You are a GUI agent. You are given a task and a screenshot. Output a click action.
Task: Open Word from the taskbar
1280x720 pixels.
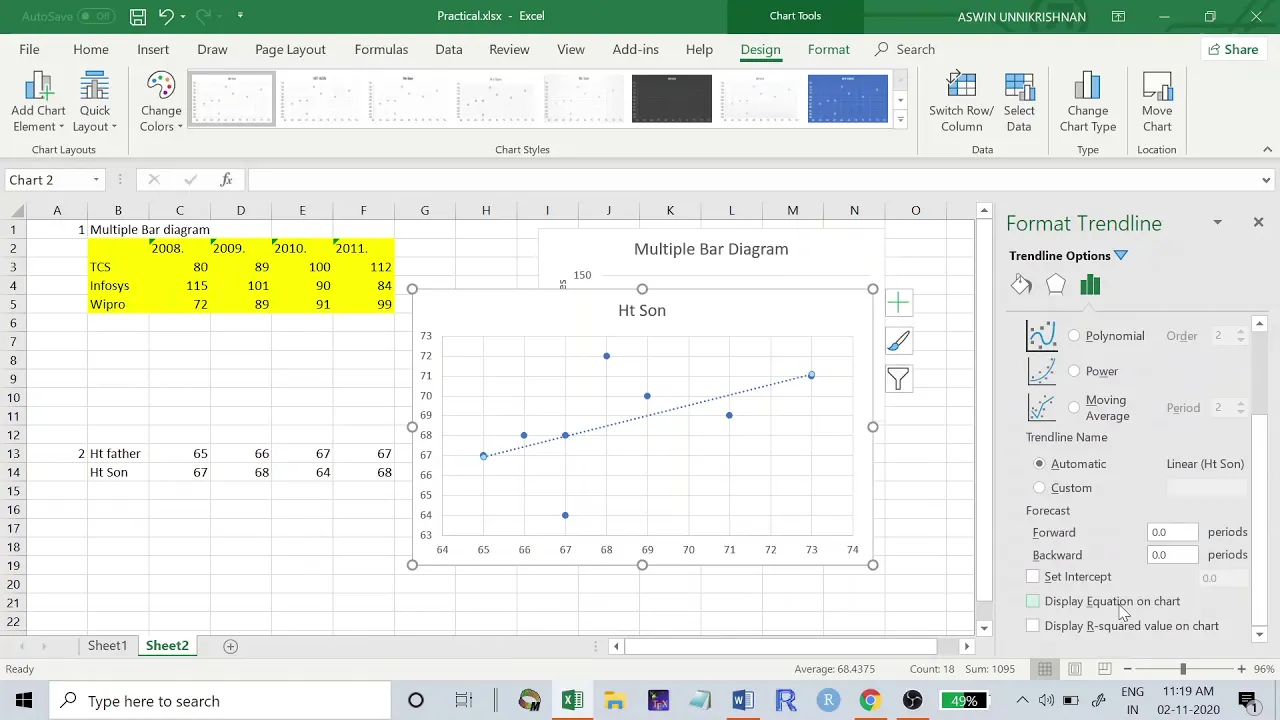(x=742, y=700)
